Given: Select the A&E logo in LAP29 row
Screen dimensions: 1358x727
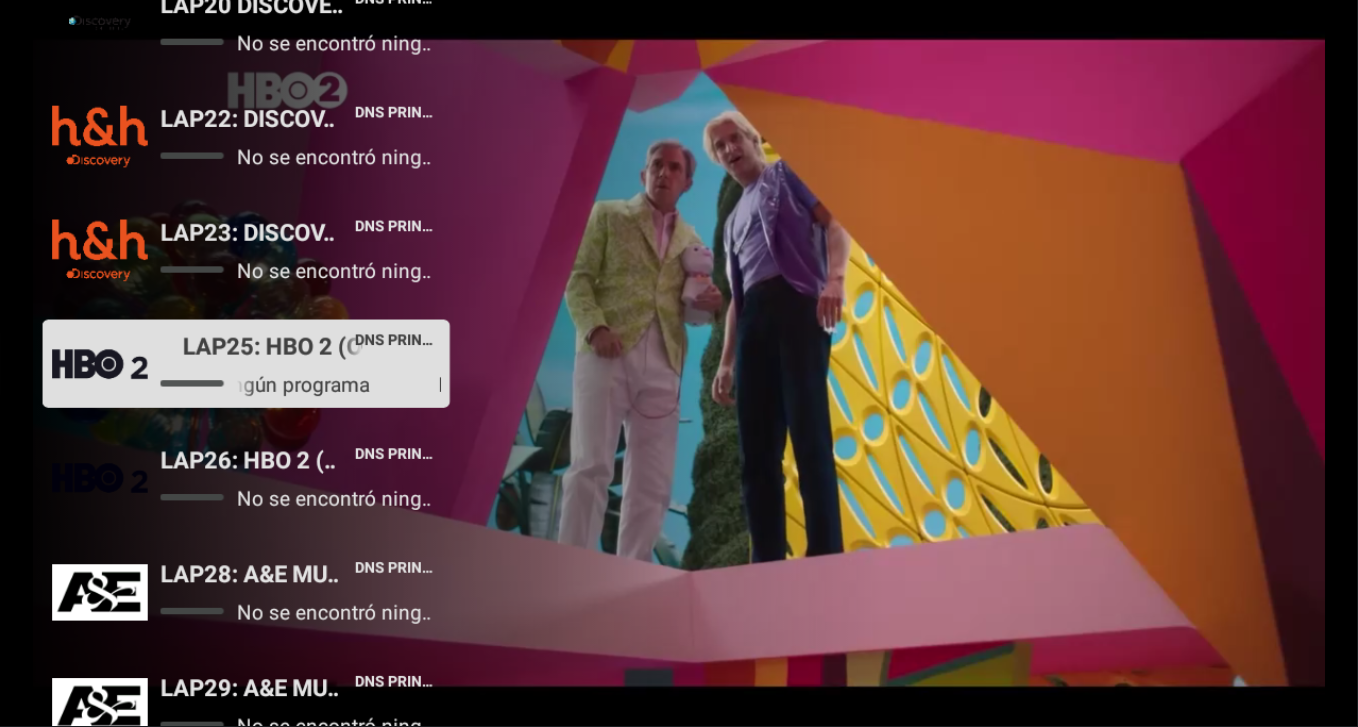Looking at the screenshot, I should coord(100,702).
